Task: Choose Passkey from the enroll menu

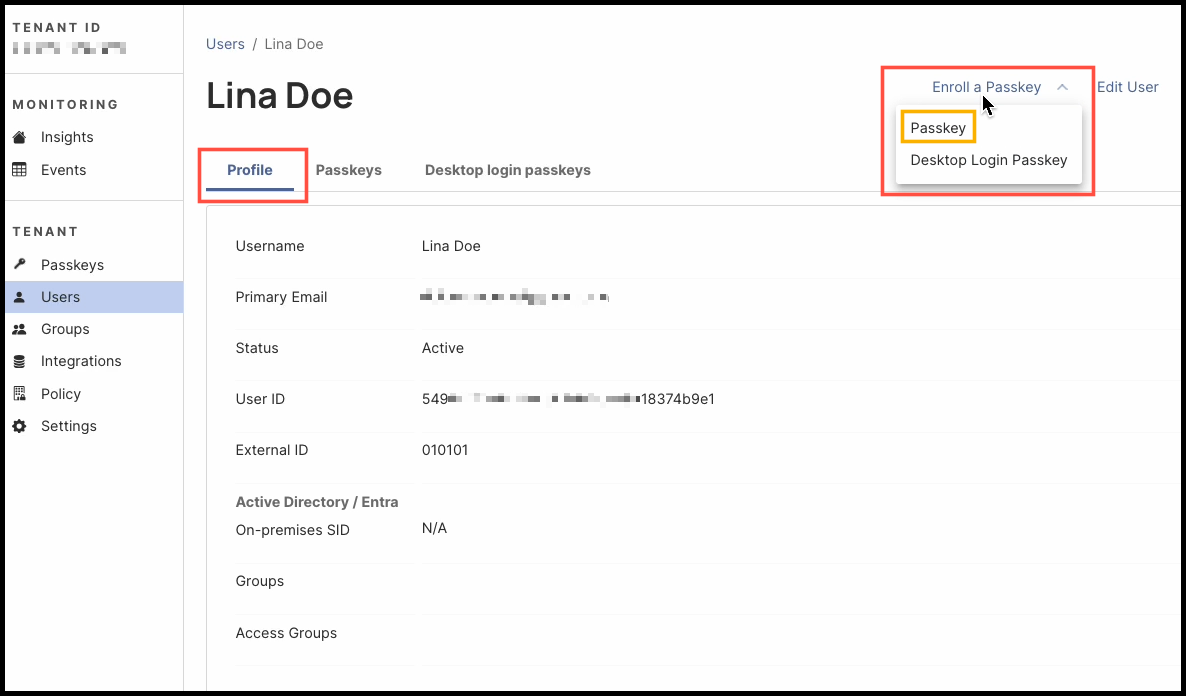Action: [938, 128]
